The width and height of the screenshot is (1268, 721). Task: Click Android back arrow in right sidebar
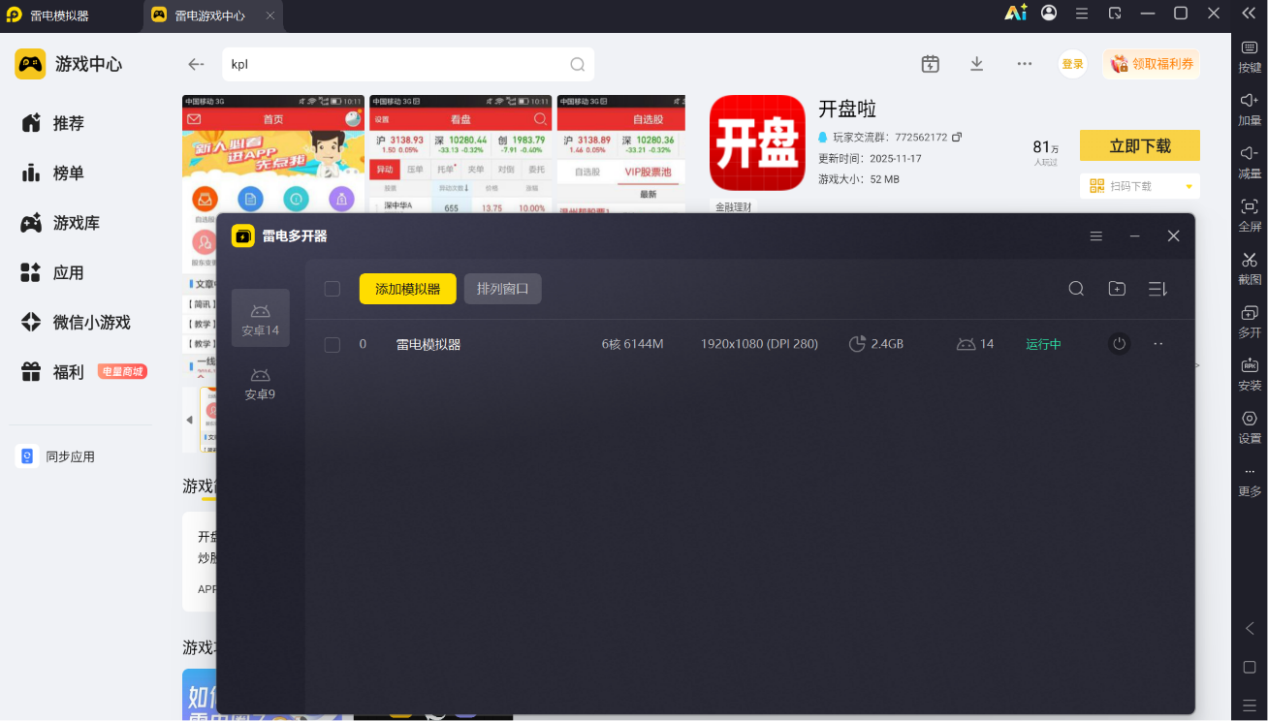(x=1249, y=628)
